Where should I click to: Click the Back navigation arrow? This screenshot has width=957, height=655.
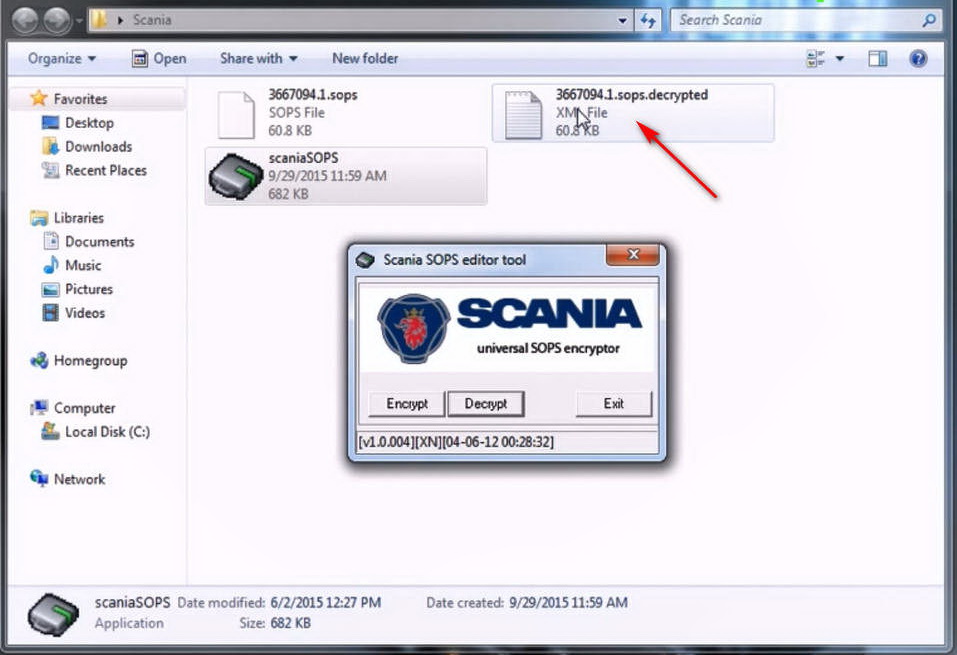(x=26, y=20)
